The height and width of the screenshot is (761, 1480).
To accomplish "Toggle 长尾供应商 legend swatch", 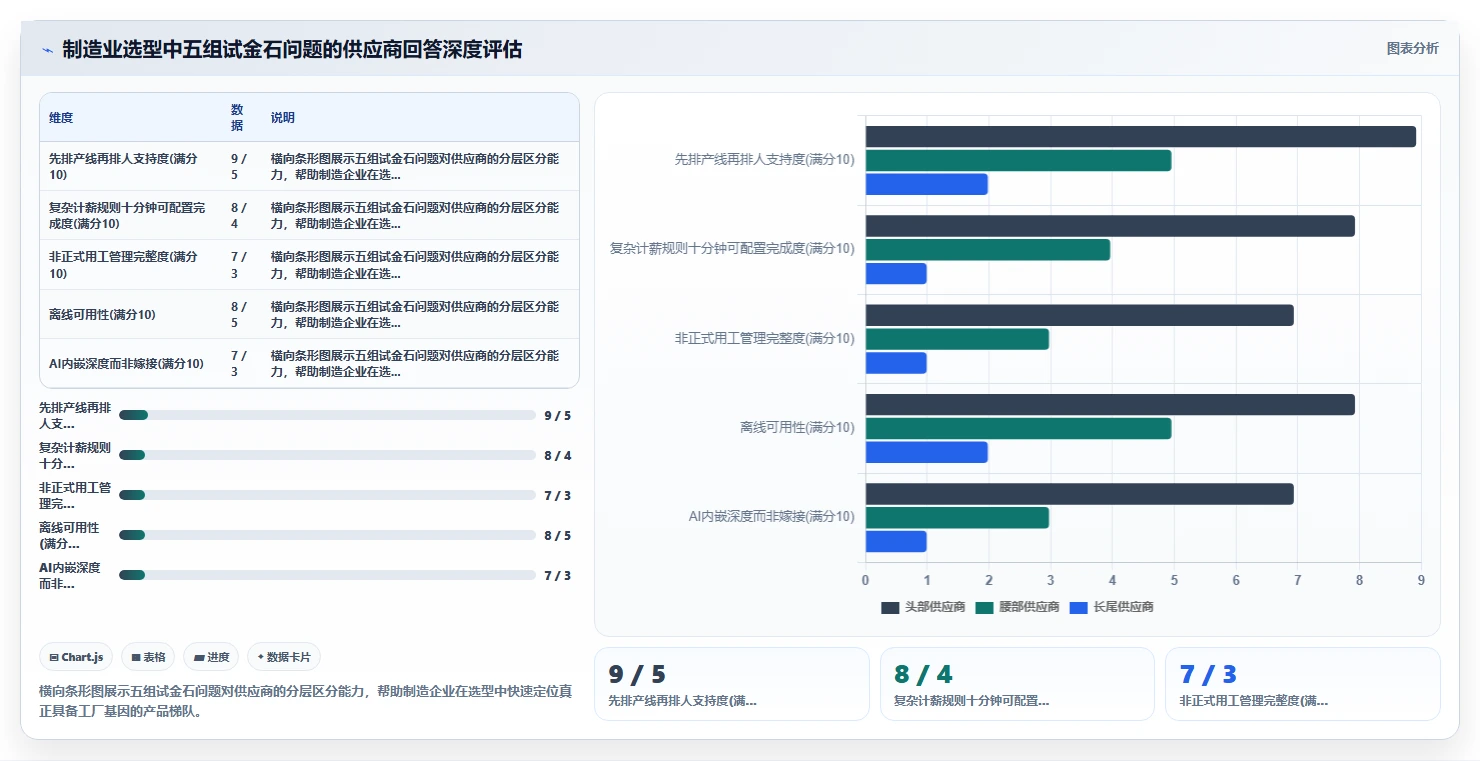I will (x=1078, y=607).
